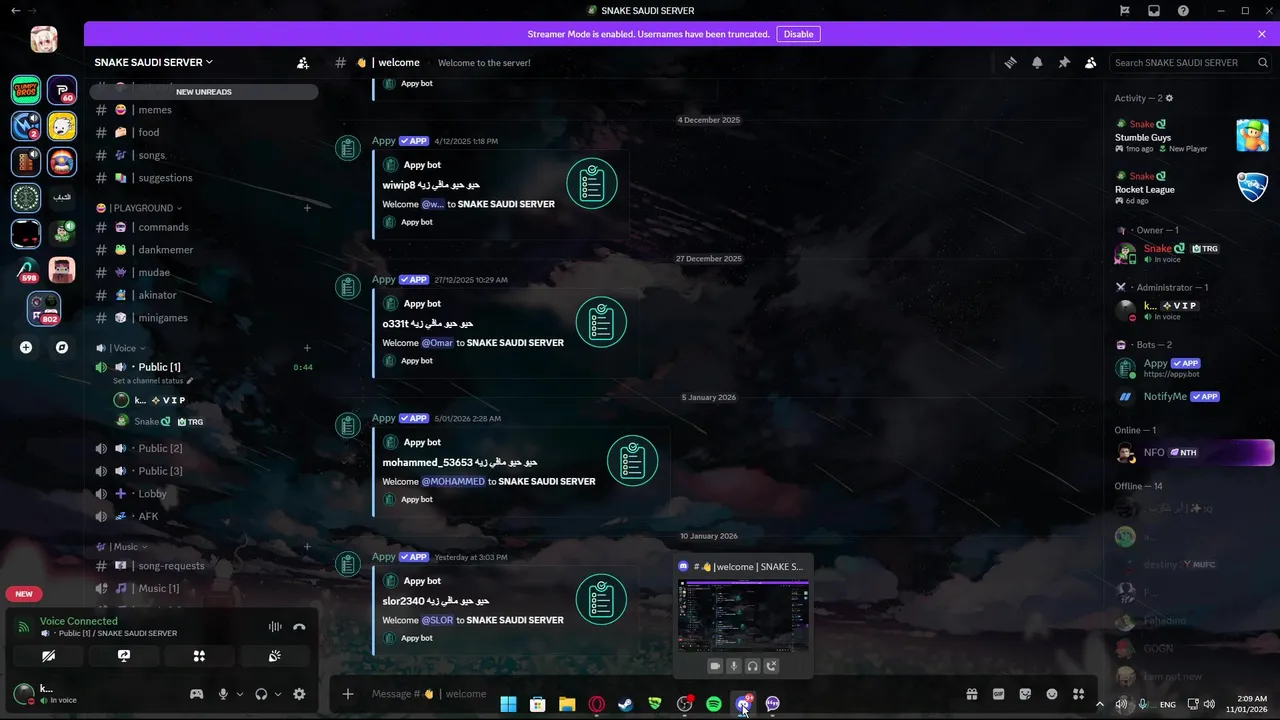Open NFO member in Online list
Screen dimensions: 1280x720
coord(1193,453)
